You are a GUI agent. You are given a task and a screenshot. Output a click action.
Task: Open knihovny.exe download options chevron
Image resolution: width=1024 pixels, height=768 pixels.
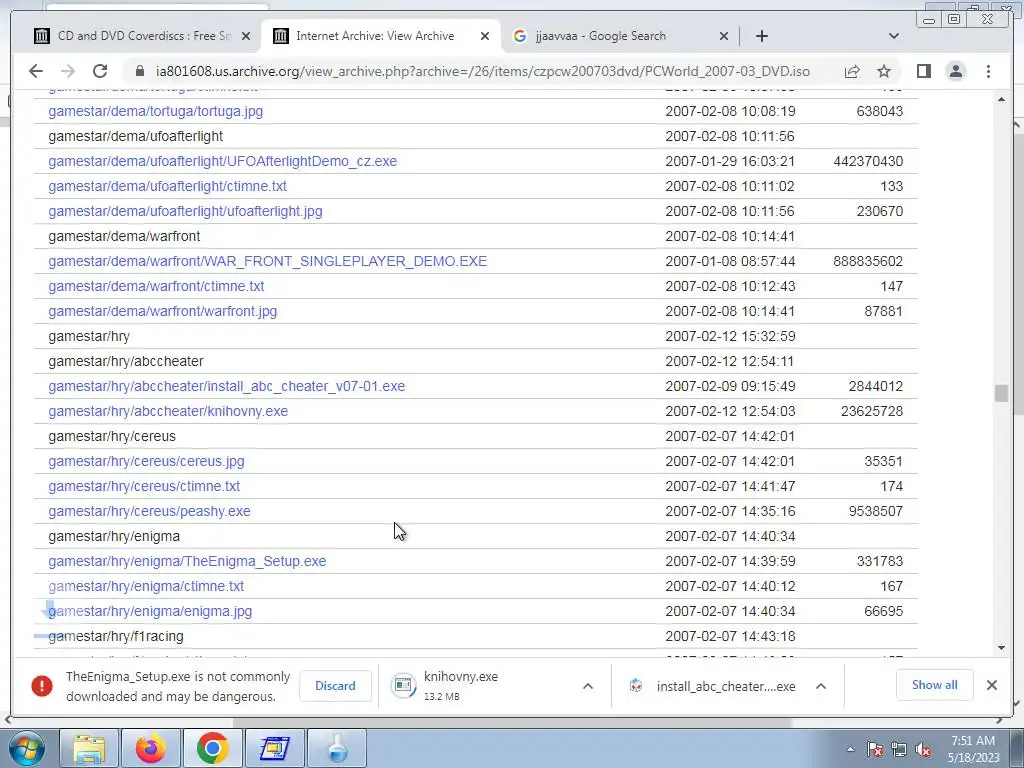pos(588,686)
